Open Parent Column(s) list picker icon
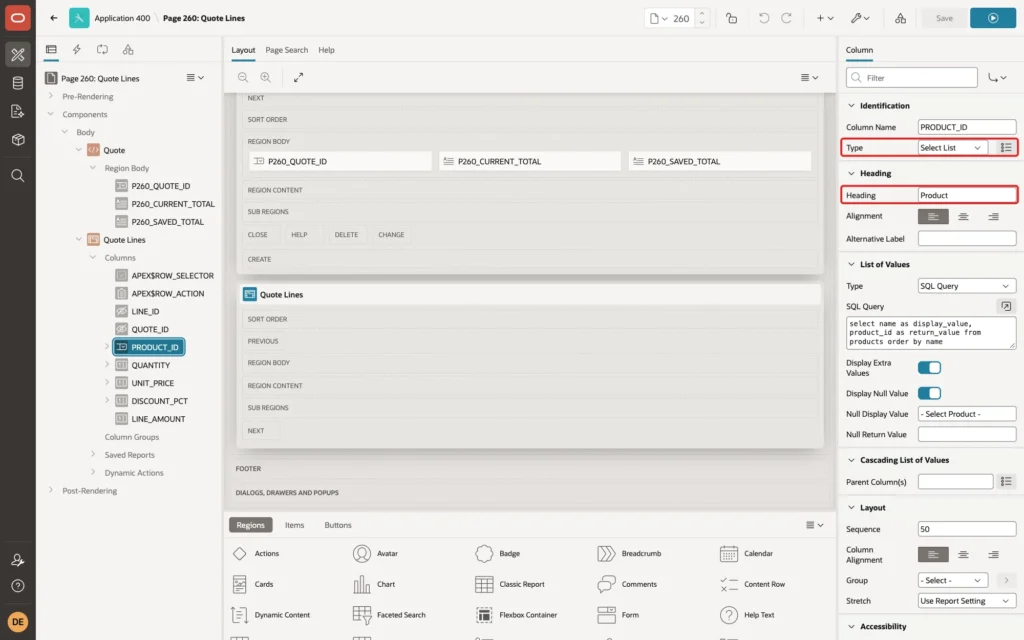 tap(1006, 482)
